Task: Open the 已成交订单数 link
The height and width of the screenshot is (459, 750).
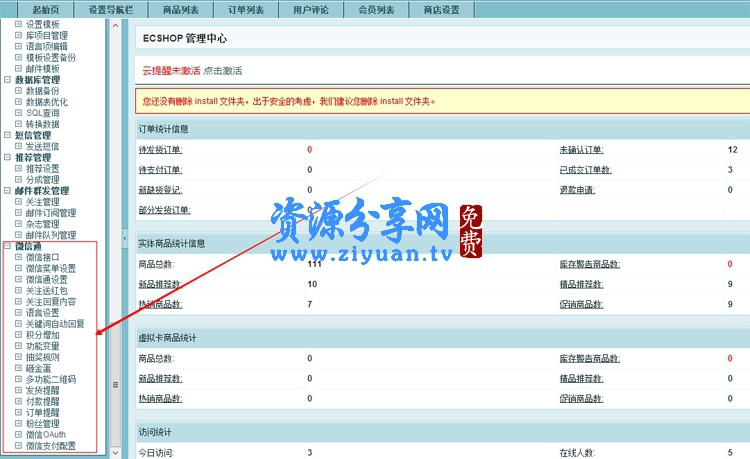Action: (x=586, y=170)
